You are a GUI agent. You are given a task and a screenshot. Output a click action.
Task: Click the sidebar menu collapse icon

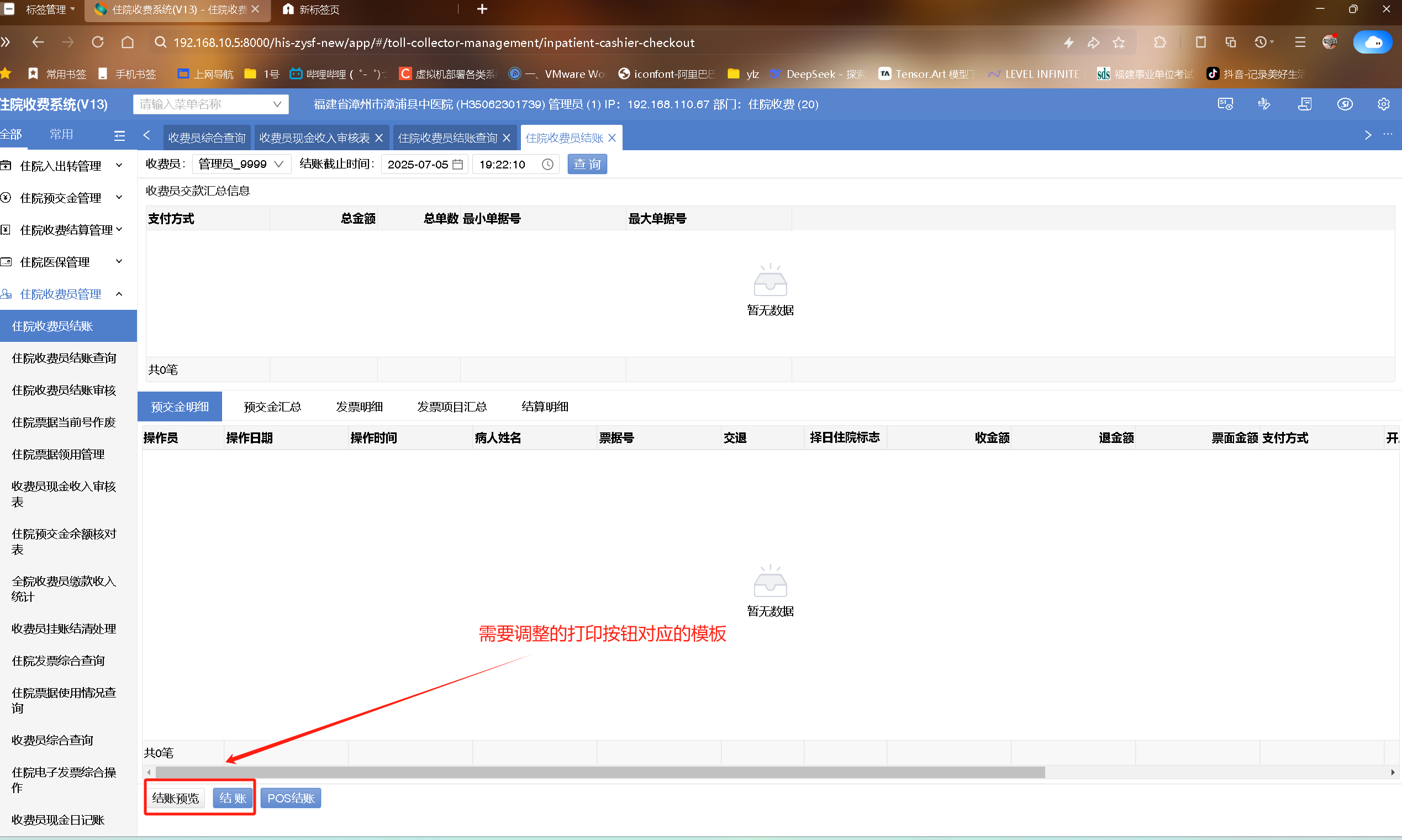(119, 135)
